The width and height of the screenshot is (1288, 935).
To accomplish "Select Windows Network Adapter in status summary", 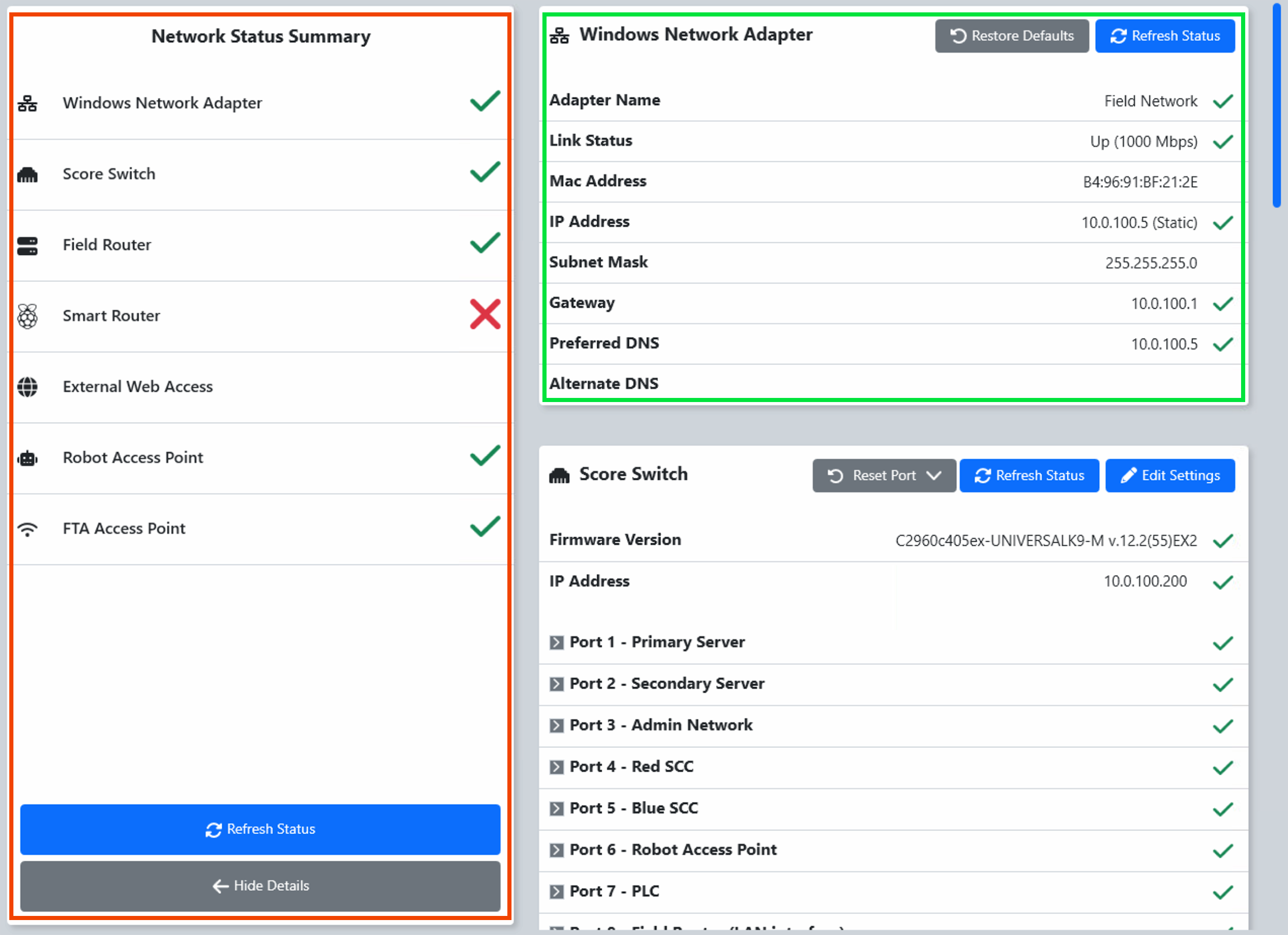I will (x=260, y=103).
